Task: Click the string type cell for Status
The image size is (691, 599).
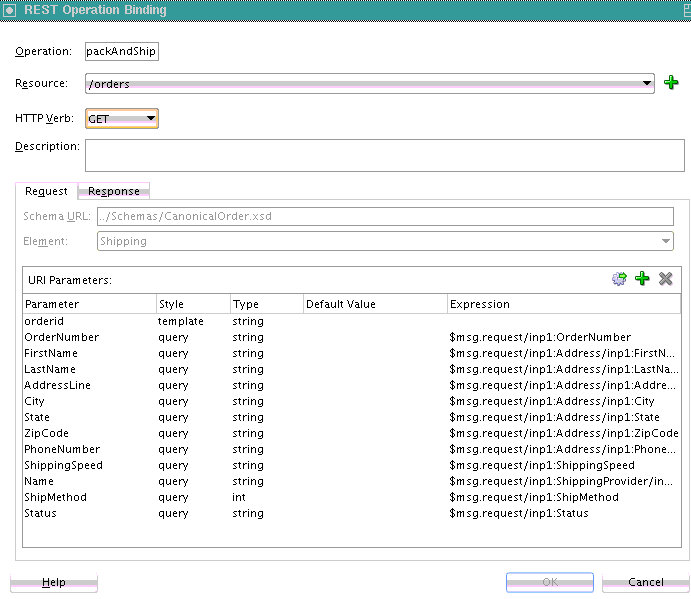Action: (x=267, y=513)
